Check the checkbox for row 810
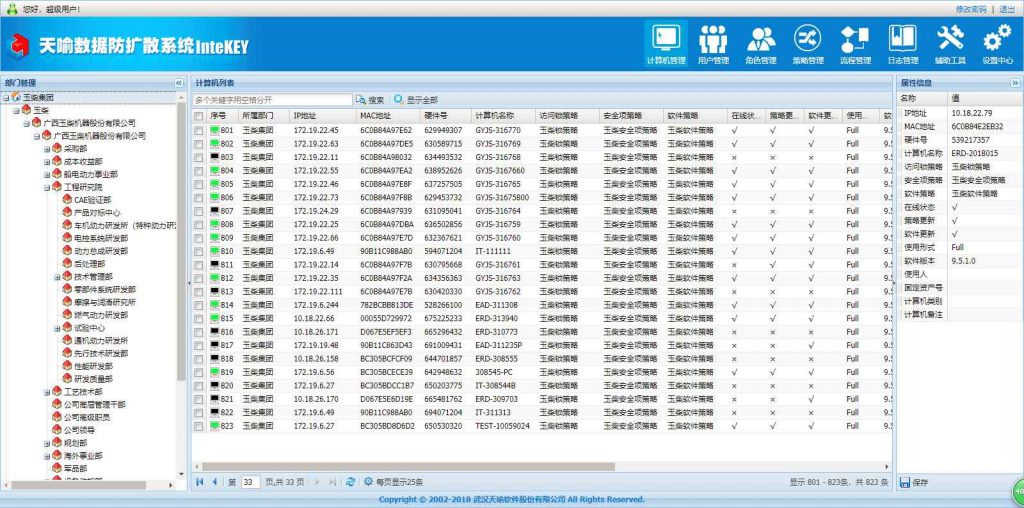This screenshot has width=1024, height=508. (x=199, y=251)
